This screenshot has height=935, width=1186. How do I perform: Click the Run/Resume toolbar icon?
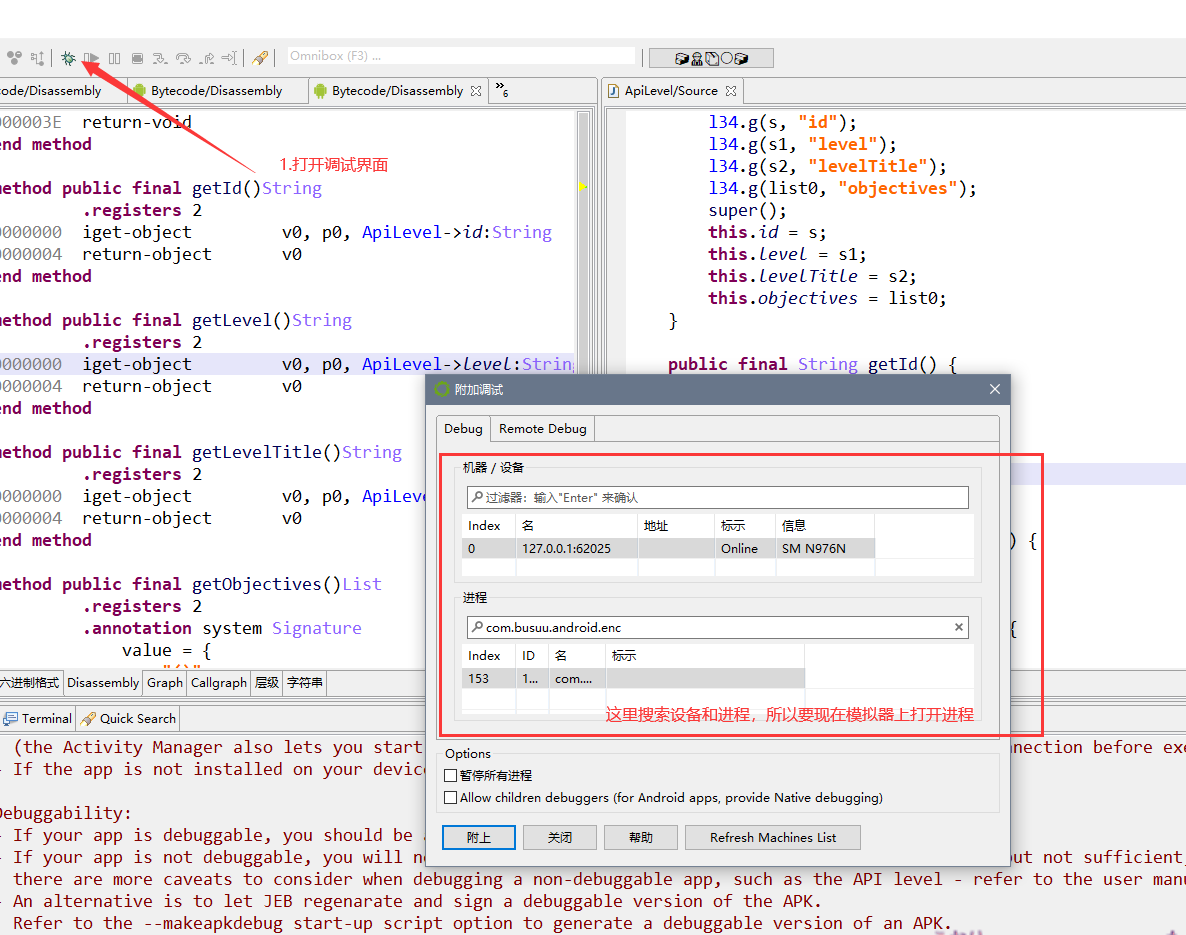[x=92, y=58]
